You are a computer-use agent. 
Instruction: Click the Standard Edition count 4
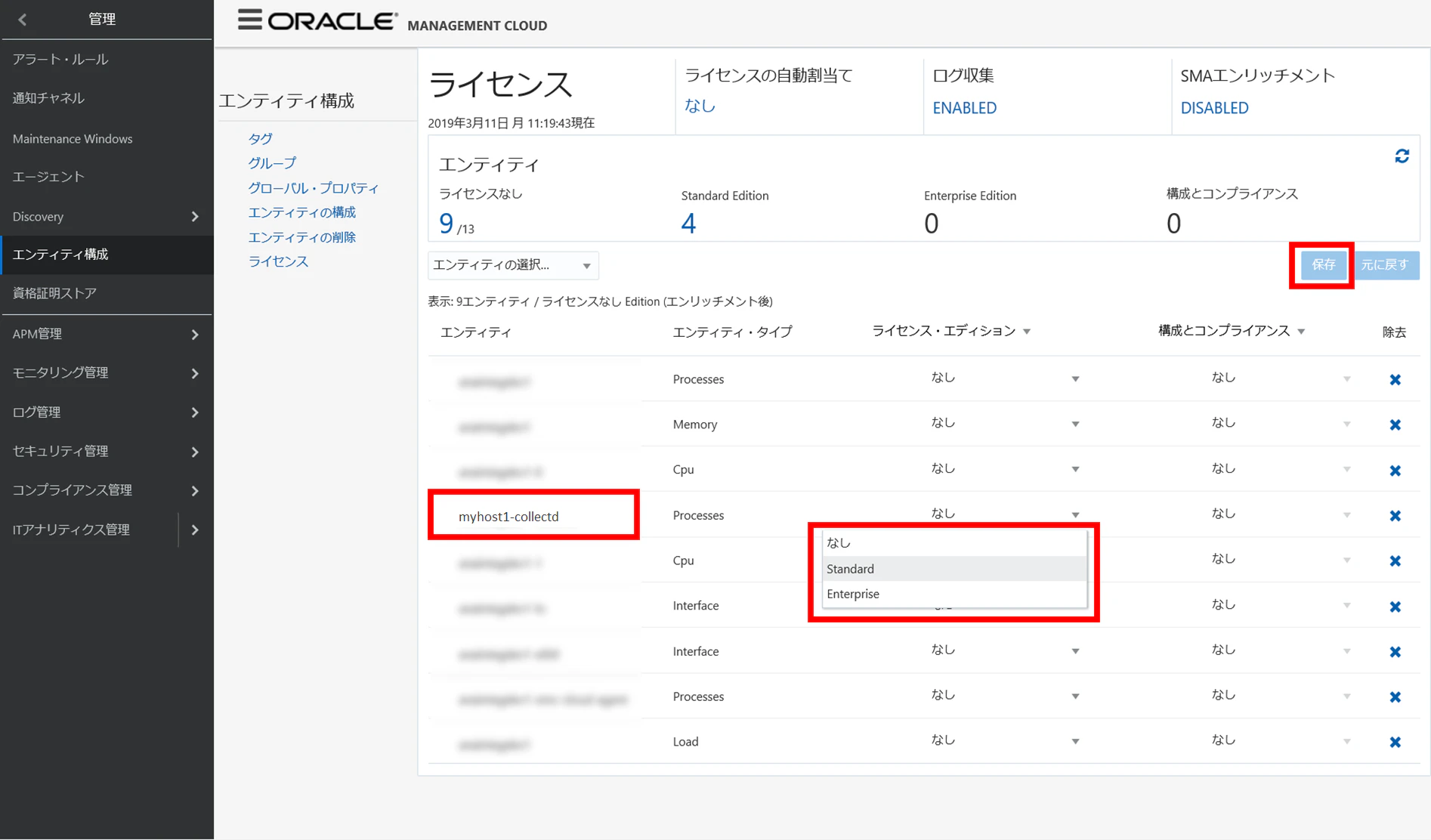pyautogui.click(x=688, y=224)
